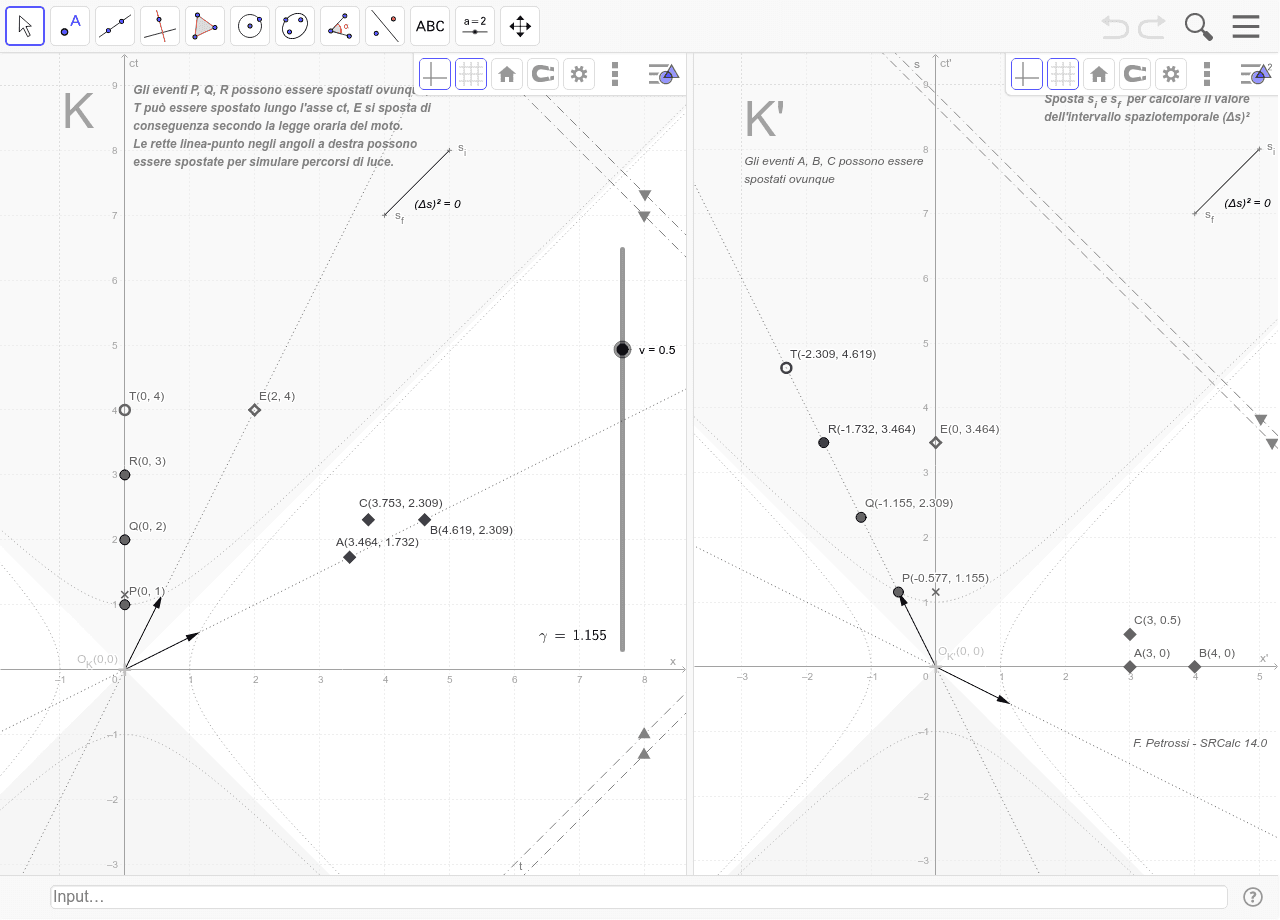
Task: Select the Angle tool
Action: click(340, 26)
